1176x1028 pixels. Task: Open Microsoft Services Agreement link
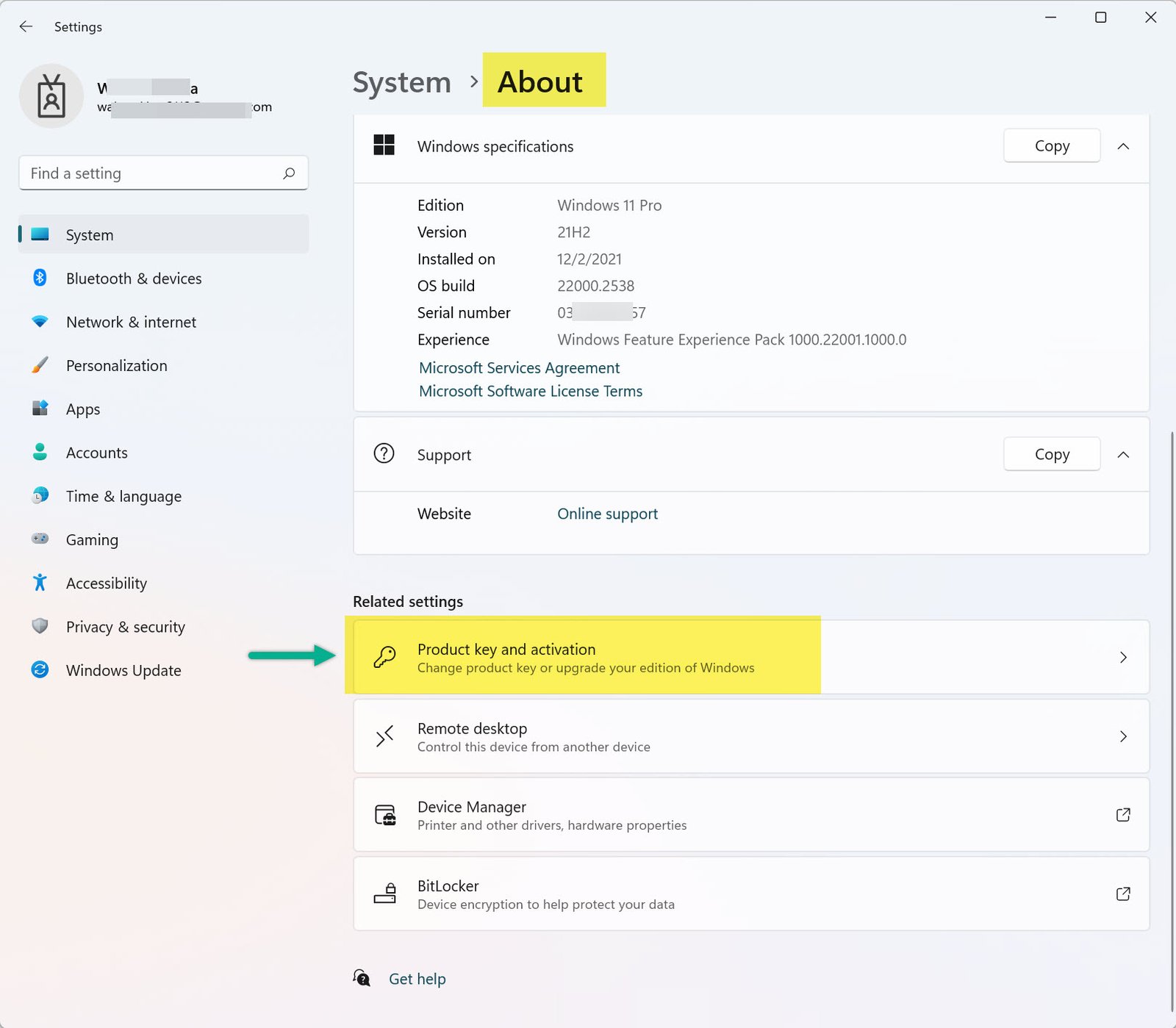[x=519, y=367]
